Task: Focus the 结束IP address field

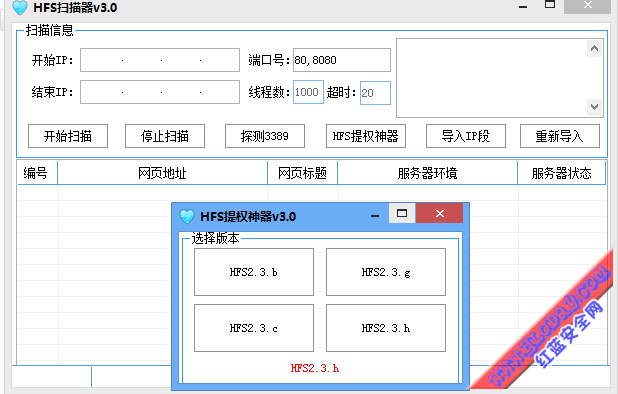Action: coord(160,92)
